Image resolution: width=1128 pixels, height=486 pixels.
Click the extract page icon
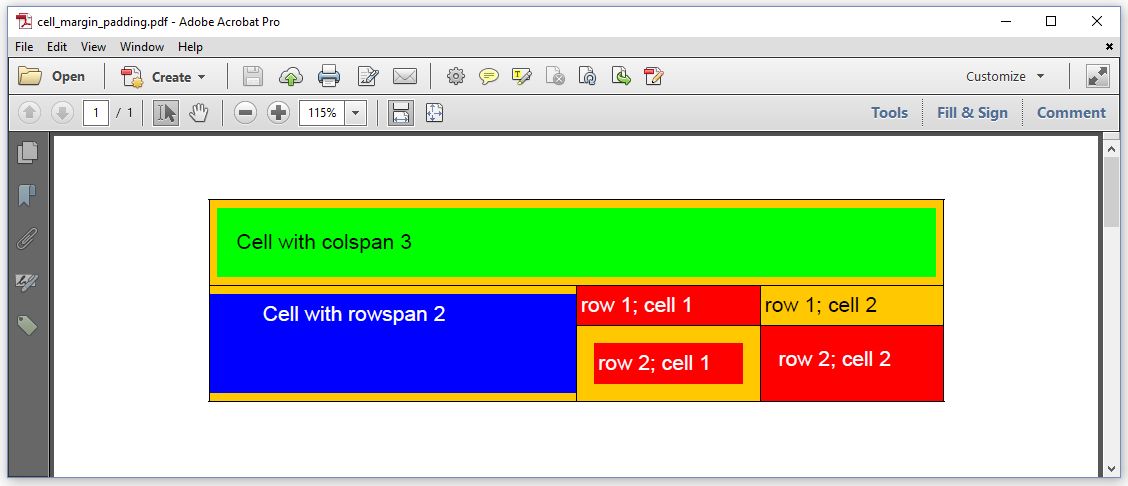coord(621,76)
